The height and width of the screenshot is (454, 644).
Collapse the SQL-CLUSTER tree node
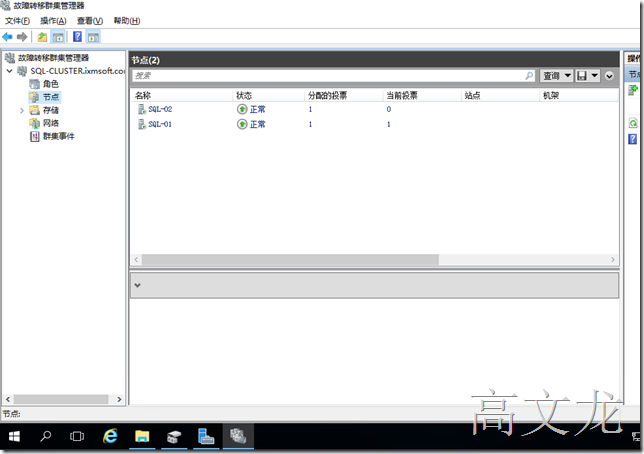coord(9,71)
